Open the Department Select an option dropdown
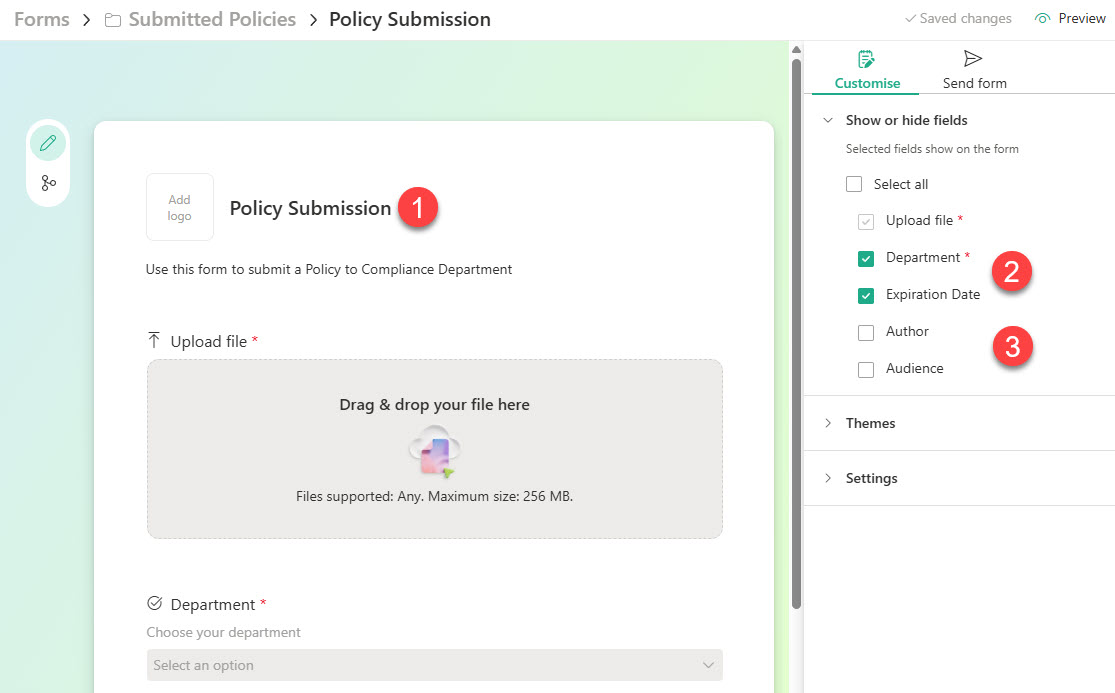Screen dimensions: 1115x693 click(x=434, y=665)
